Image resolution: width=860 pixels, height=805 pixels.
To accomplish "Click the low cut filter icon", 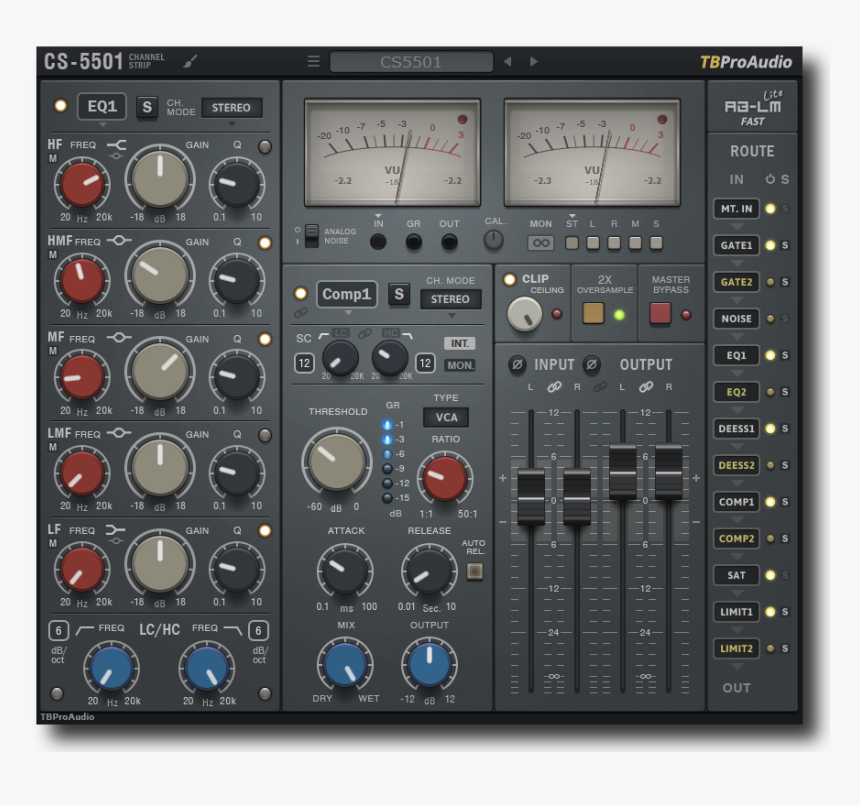I will [84, 630].
